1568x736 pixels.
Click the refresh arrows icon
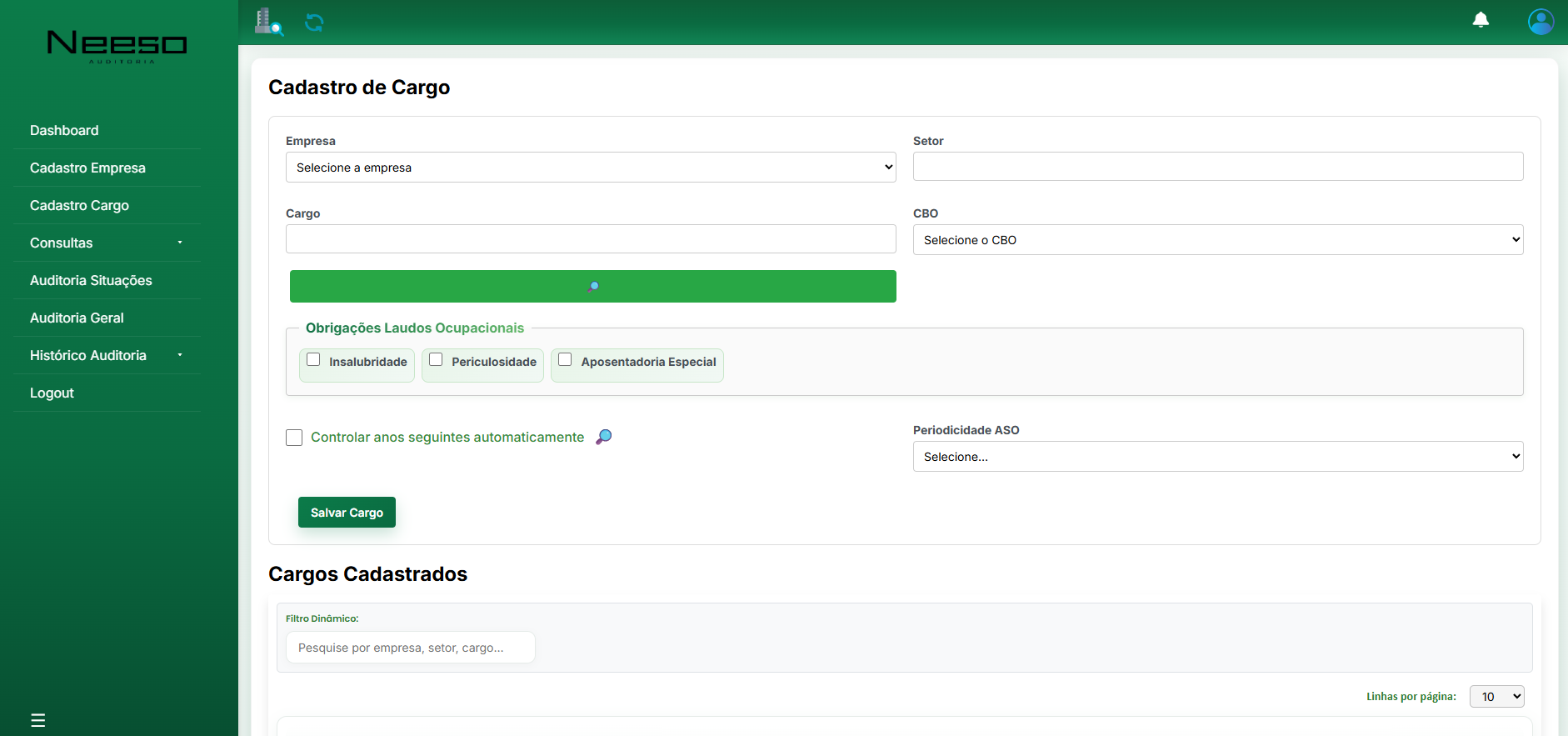pos(314,23)
